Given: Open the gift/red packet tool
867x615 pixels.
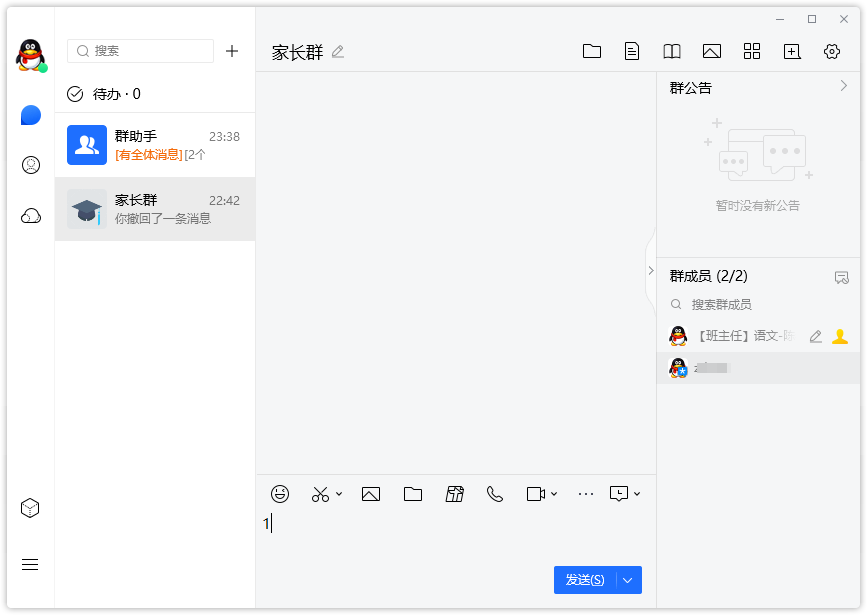Looking at the screenshot, I should click(x=455, y=493).
